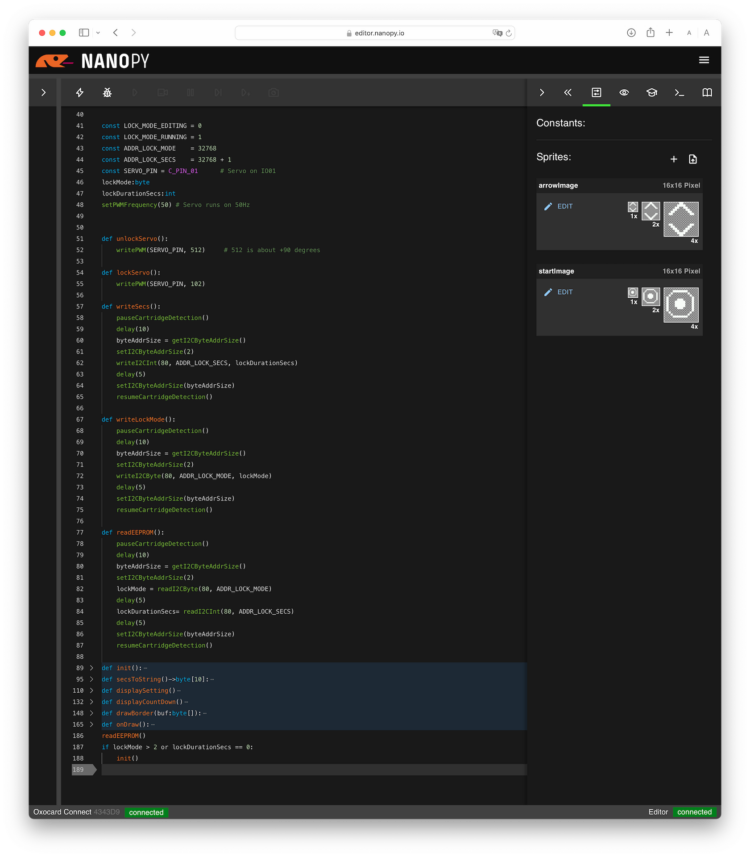Open the documentation book icon
The width and height of the screenshot is (750, 857).
click(x=707, y=92)
